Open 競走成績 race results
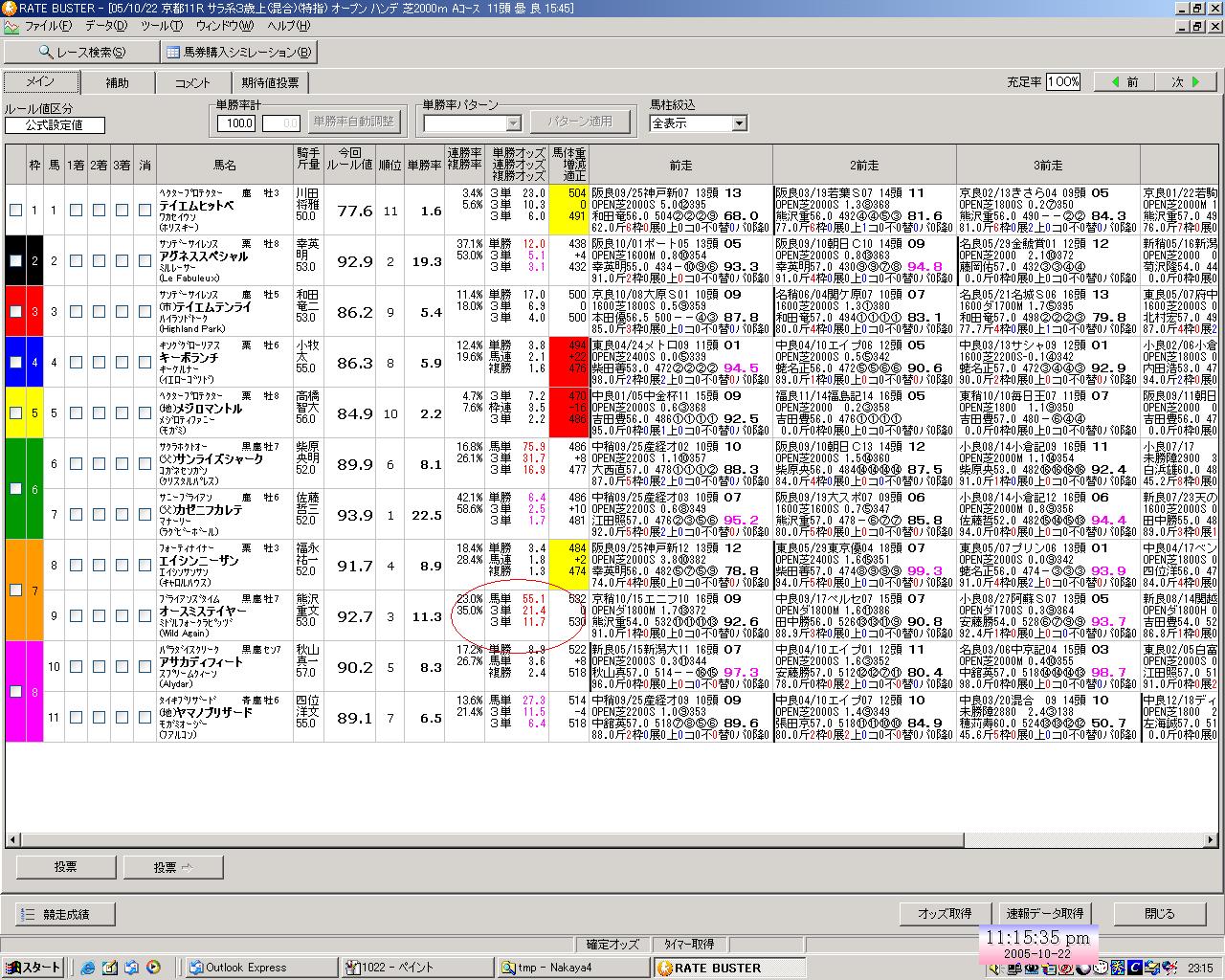Image resolution: width=1225 pixels, height=980 pixels. [x=65, y=914]
